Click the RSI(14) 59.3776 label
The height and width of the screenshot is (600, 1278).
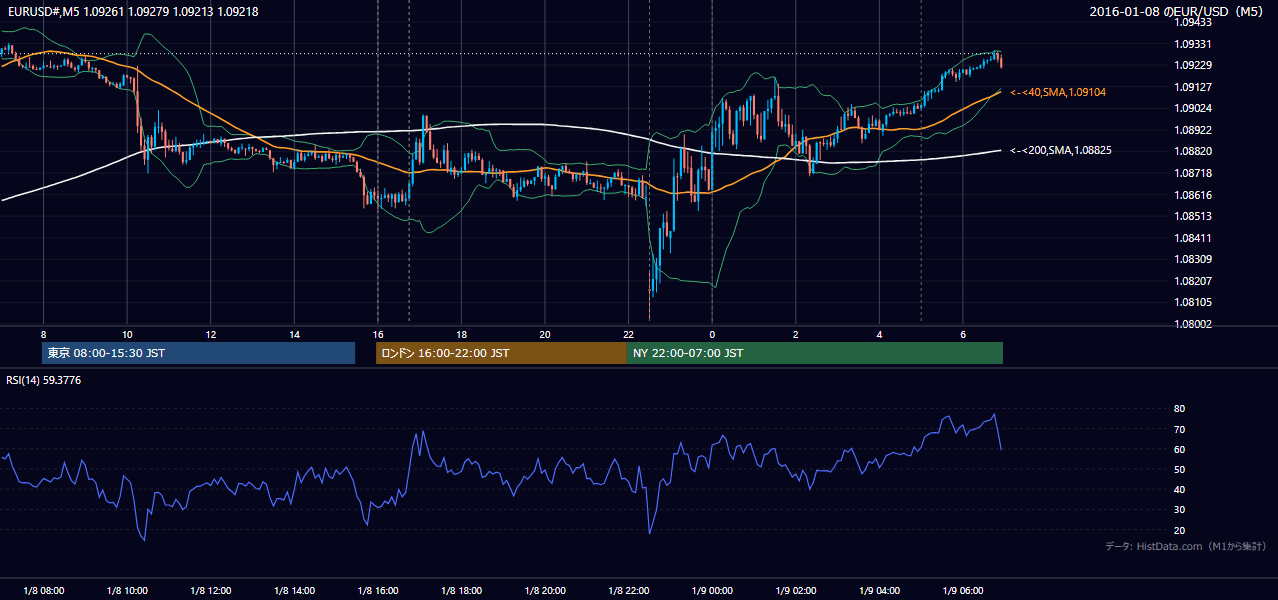44,380
